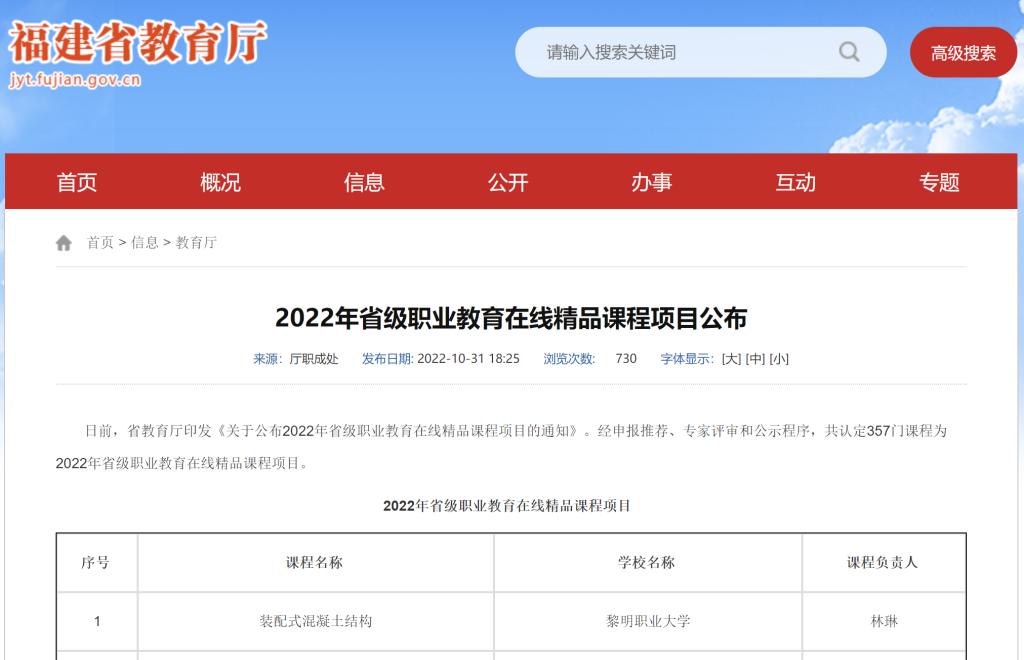The image size is (1024, 660).
Task: Open the 首页 navigation tab
Action: [x=77, y=182]
